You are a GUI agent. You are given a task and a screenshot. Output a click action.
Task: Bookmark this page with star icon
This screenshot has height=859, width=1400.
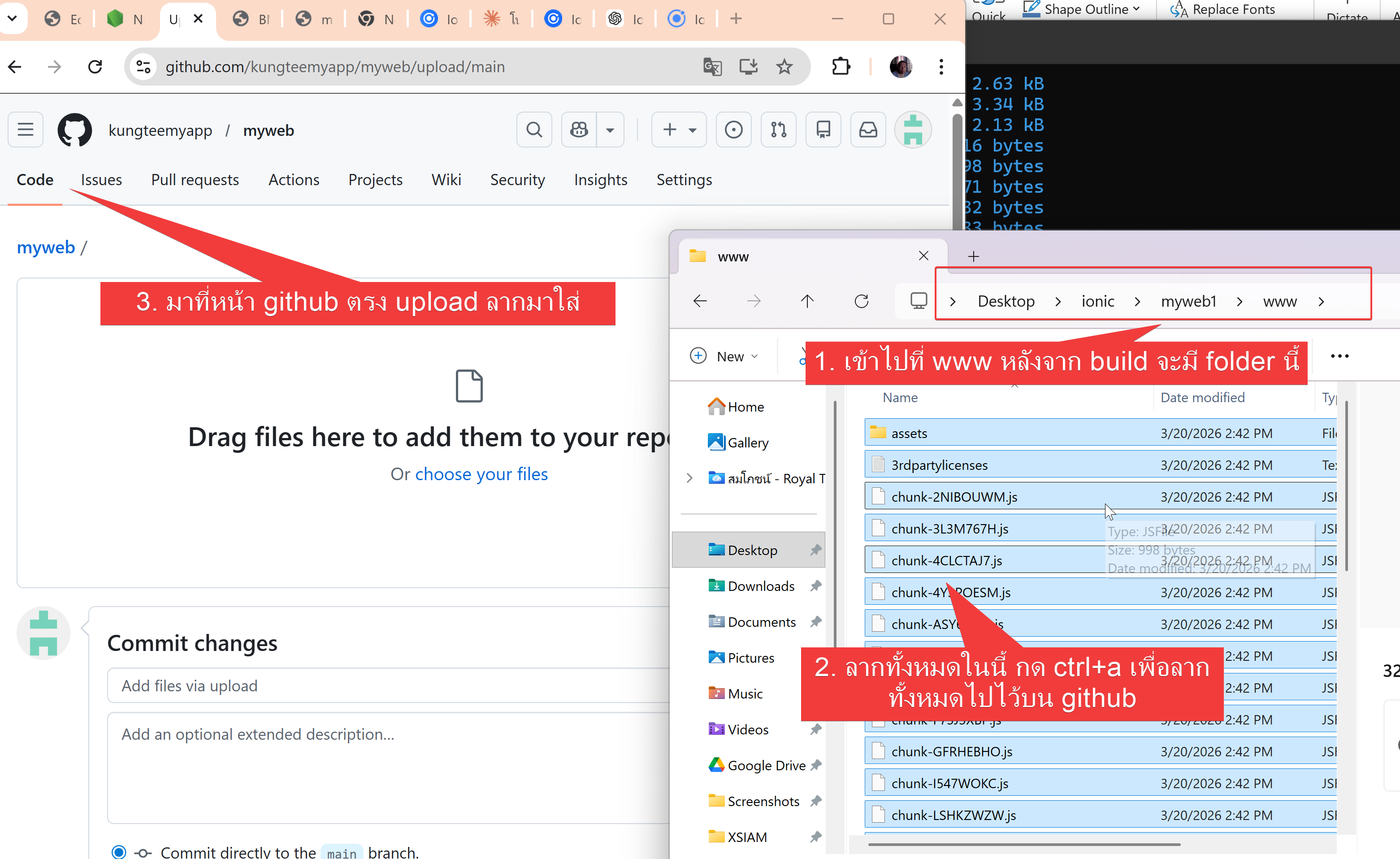[x=784, y=67]
